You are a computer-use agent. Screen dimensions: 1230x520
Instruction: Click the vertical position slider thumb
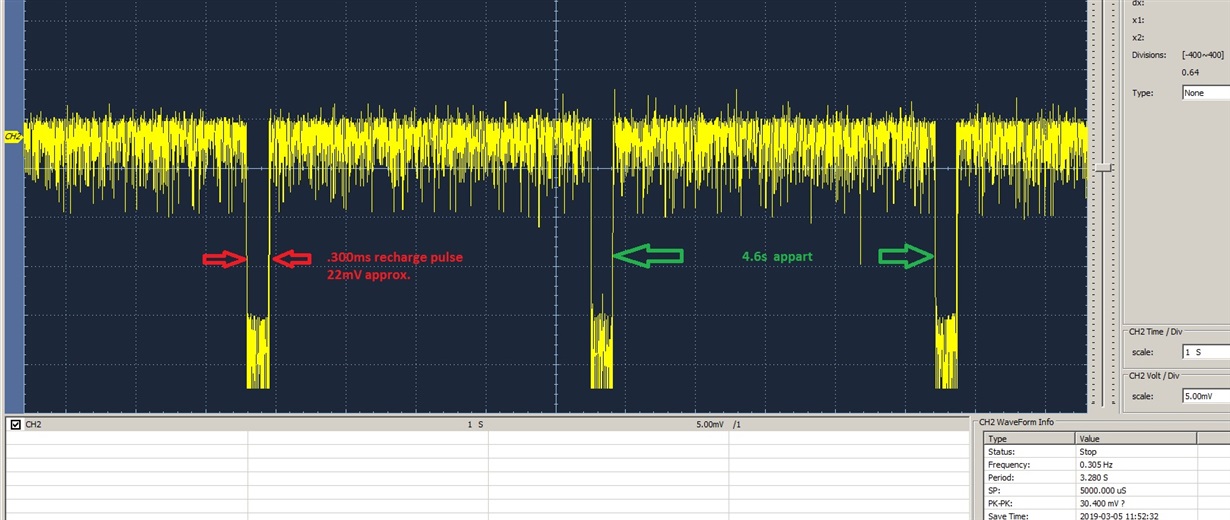(1104, 168)
